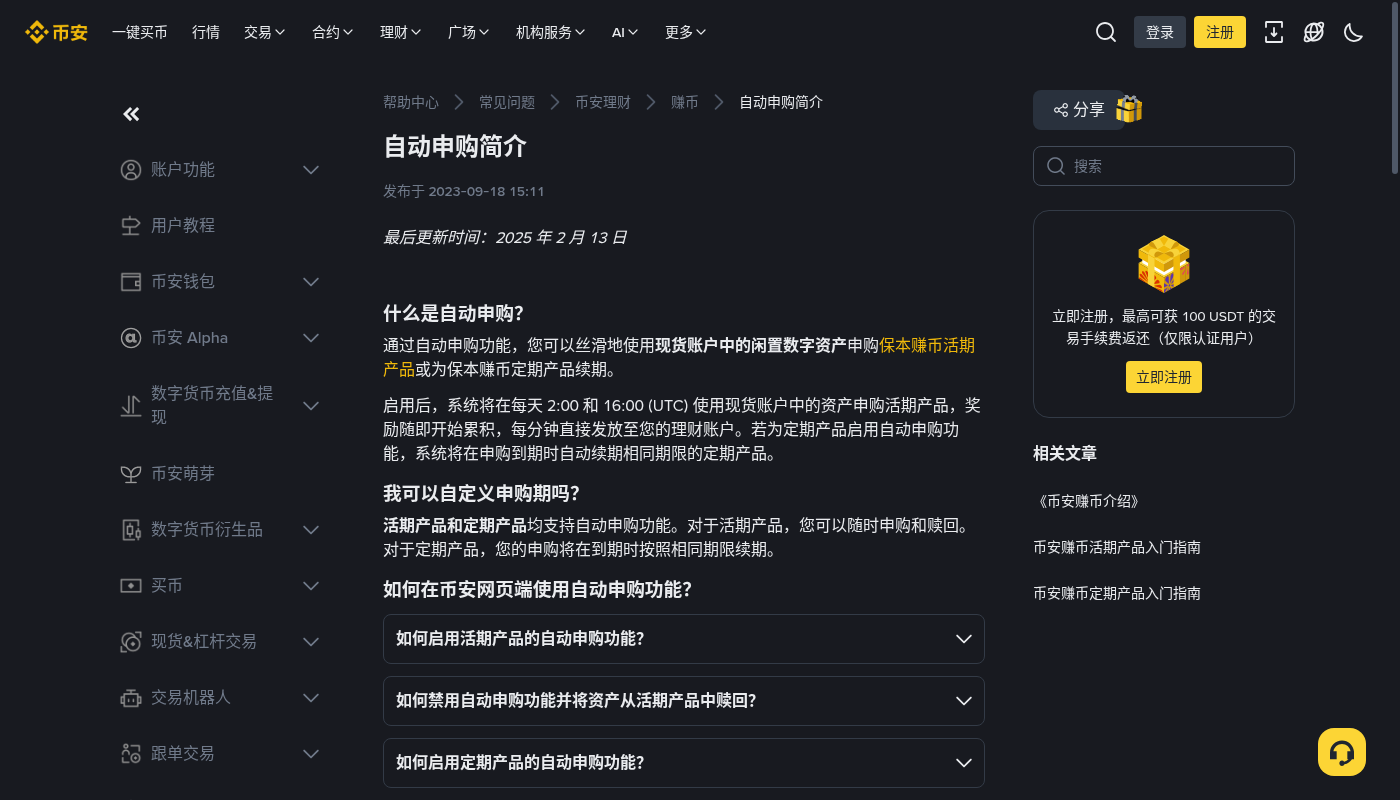Switch theme with the moon icon

[1353, 32]
